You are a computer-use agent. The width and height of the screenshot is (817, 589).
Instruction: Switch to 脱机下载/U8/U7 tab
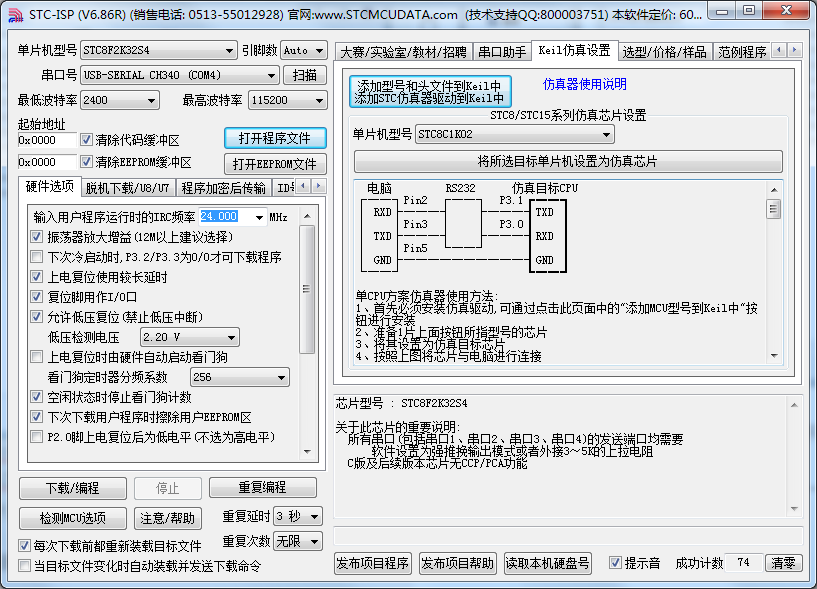coord(128,188)
